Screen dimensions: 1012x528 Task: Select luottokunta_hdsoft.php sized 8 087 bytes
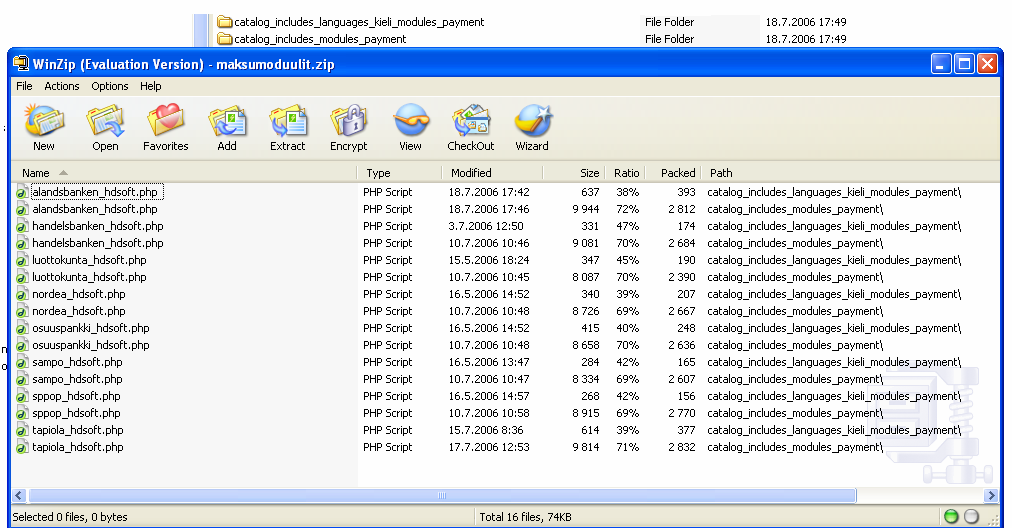pos(89,277)
